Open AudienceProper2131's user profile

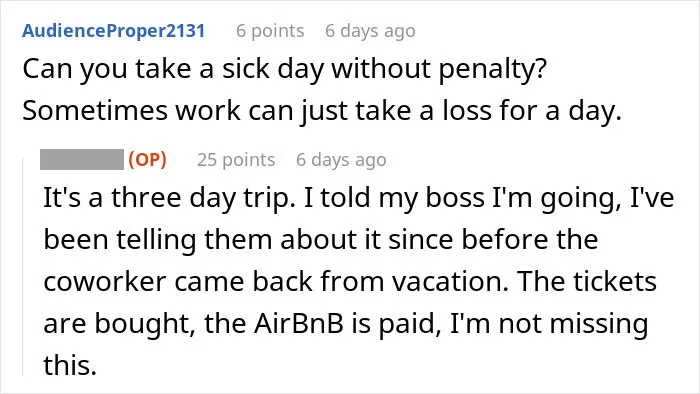click(113, 31)
